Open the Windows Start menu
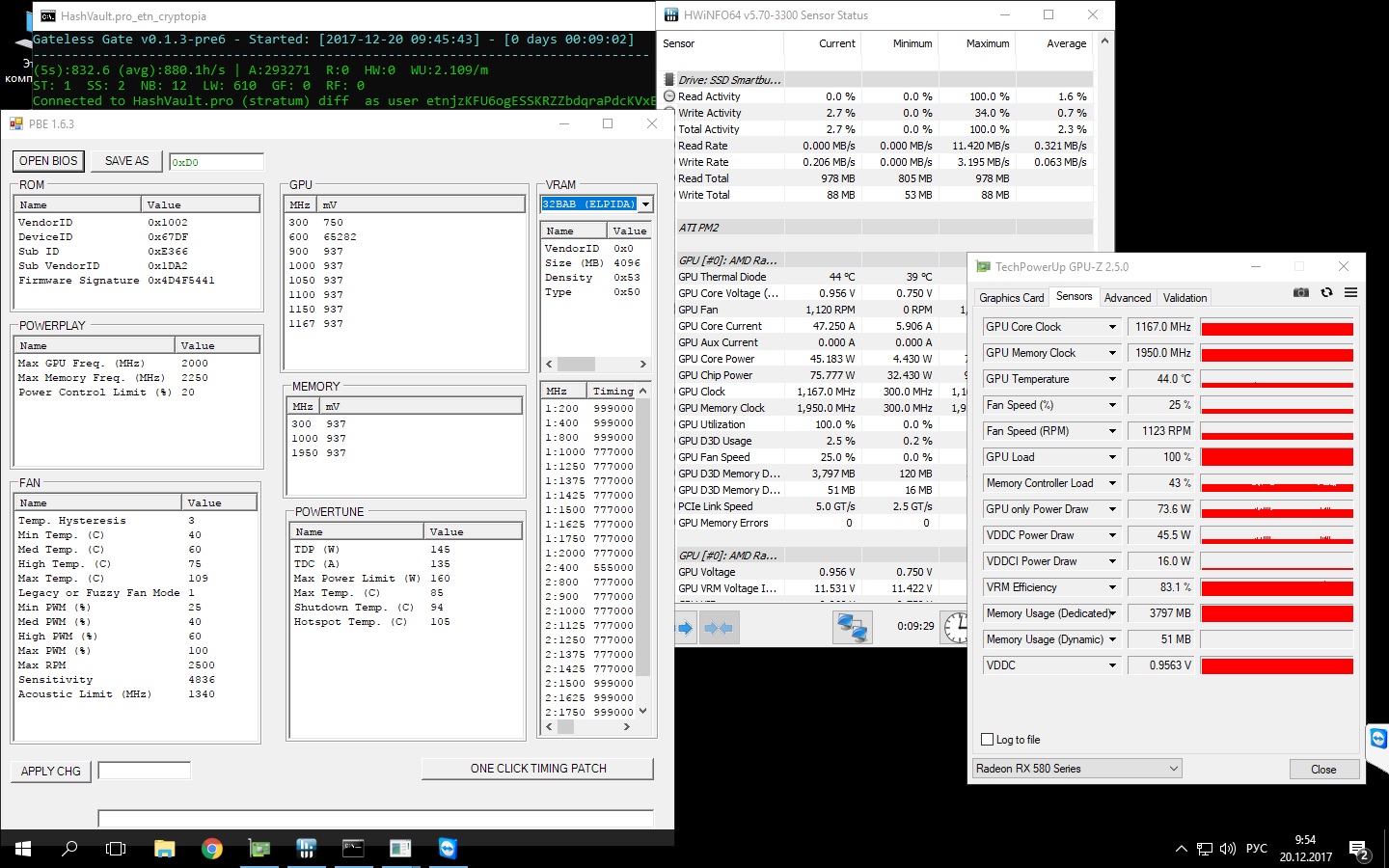This screenshot has height=868, width=1389. pyautogui.click(x=23, y=849)
